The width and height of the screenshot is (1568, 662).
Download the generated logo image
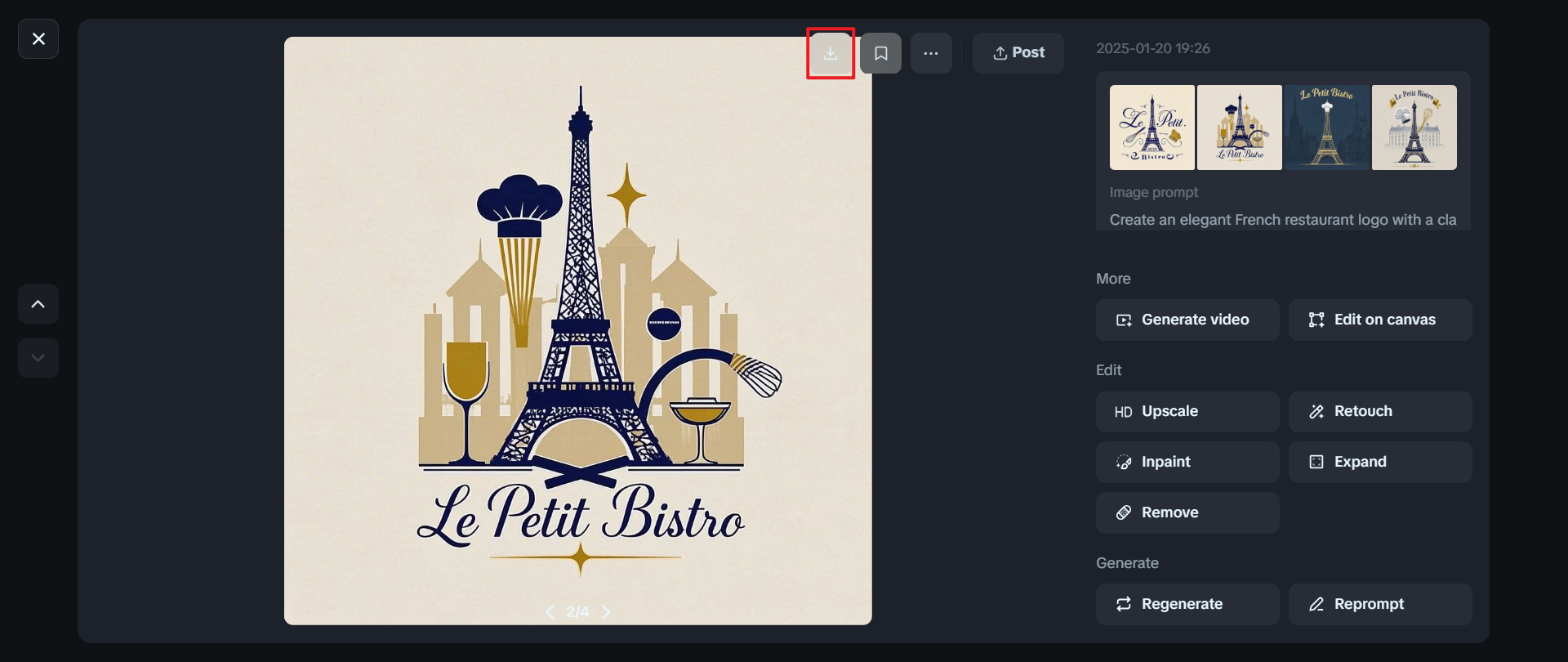pyautogui.click(x=831, y=53)
